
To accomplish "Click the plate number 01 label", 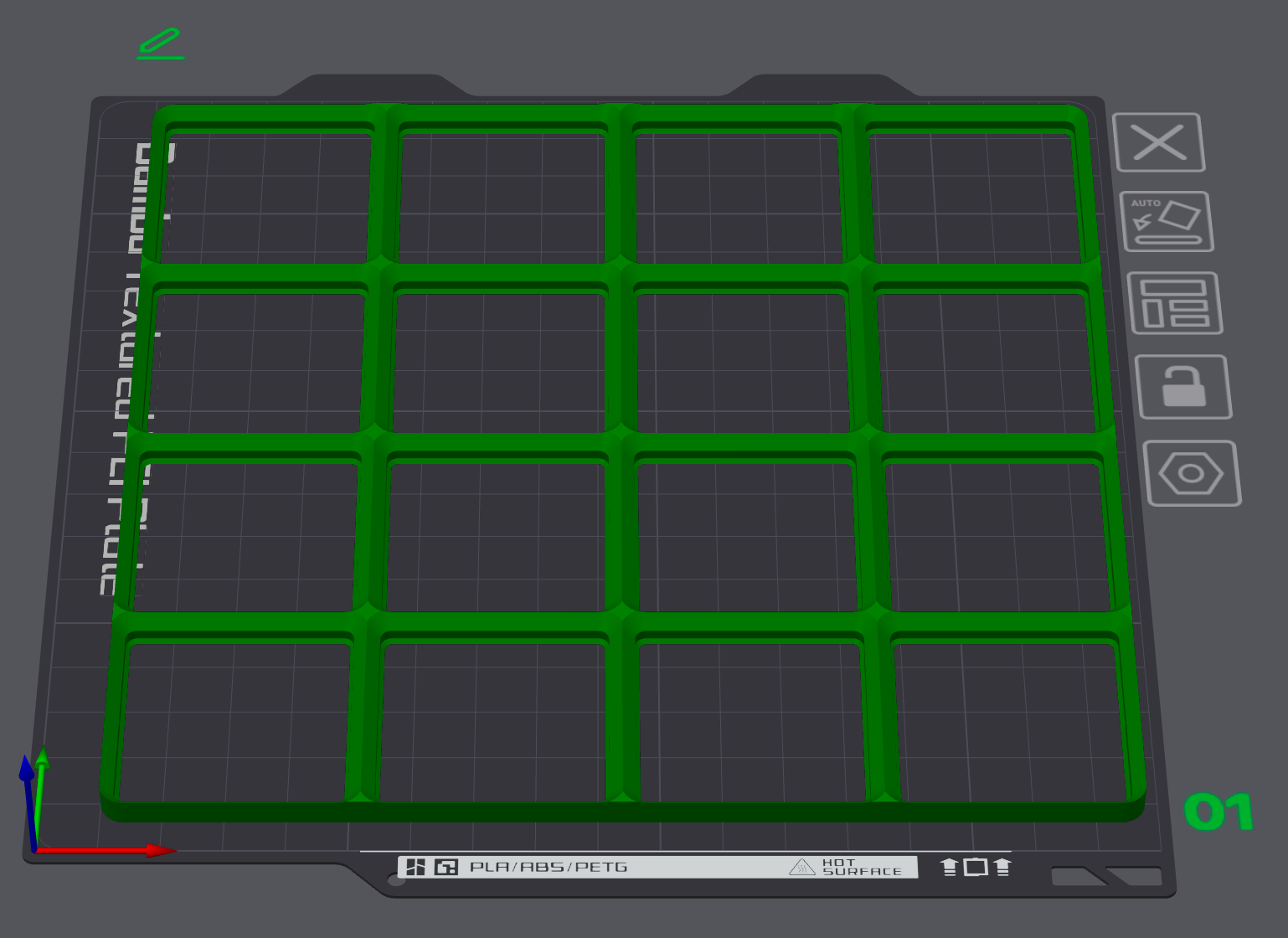I will [x=1218, y=812].
